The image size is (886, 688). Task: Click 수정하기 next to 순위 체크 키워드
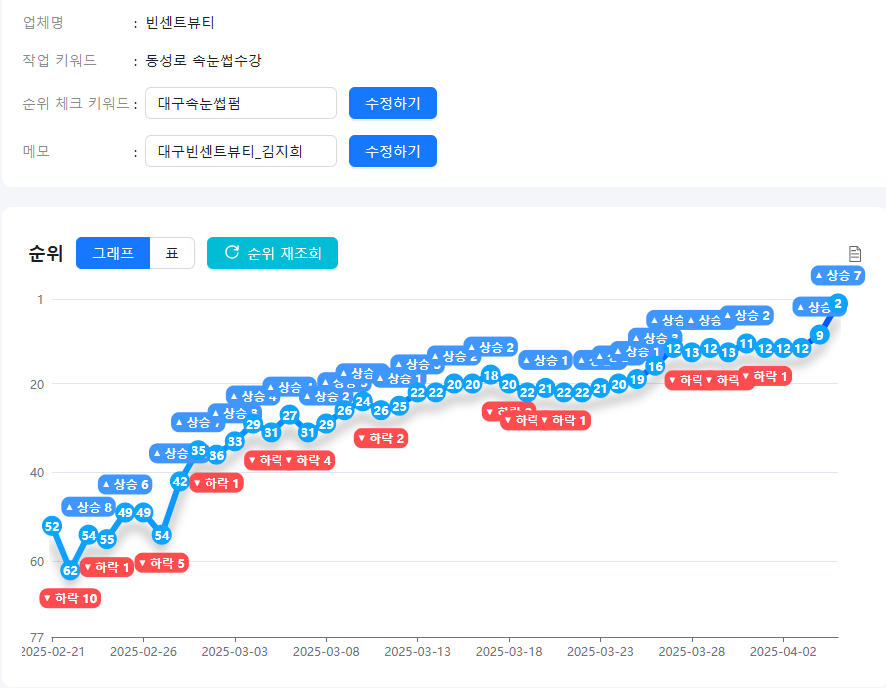[x=393, y=103]
